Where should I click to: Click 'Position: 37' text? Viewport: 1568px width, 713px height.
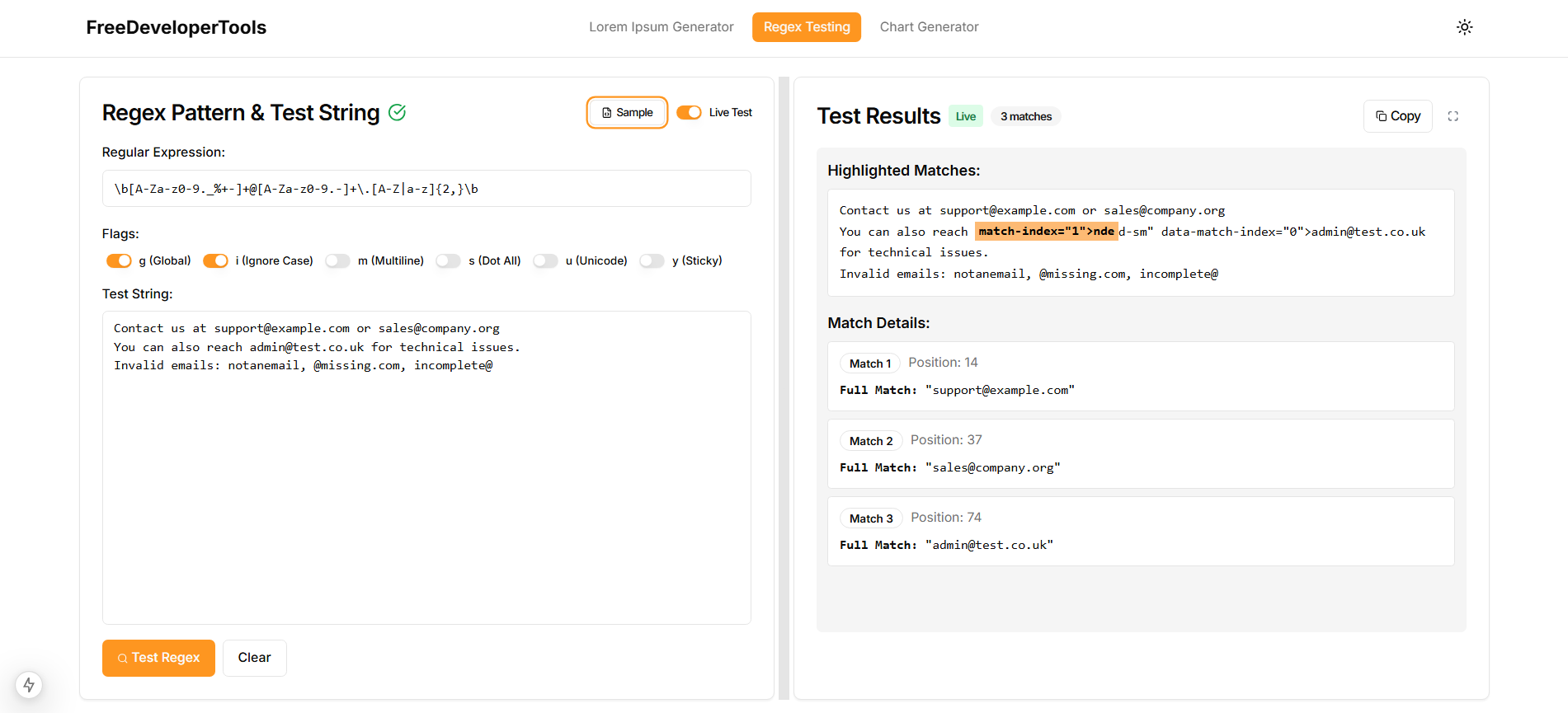(x=946, y=440)
